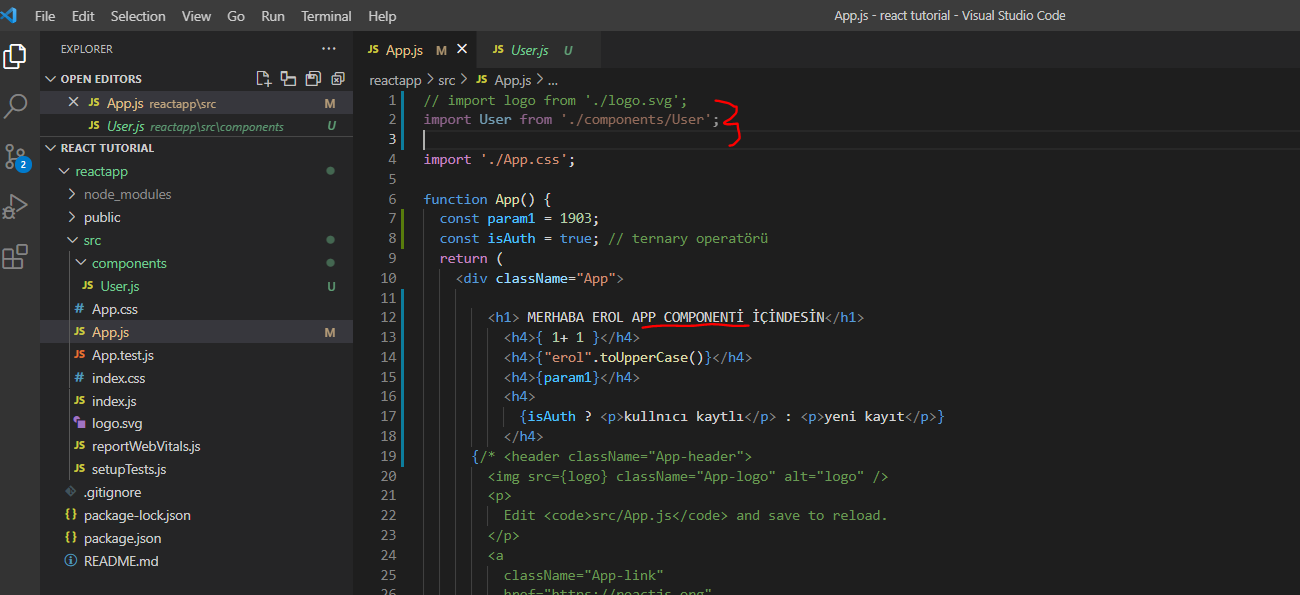Open index.css from the explorer
Viewport: 1300px width, 595px height.
point(118,378)
